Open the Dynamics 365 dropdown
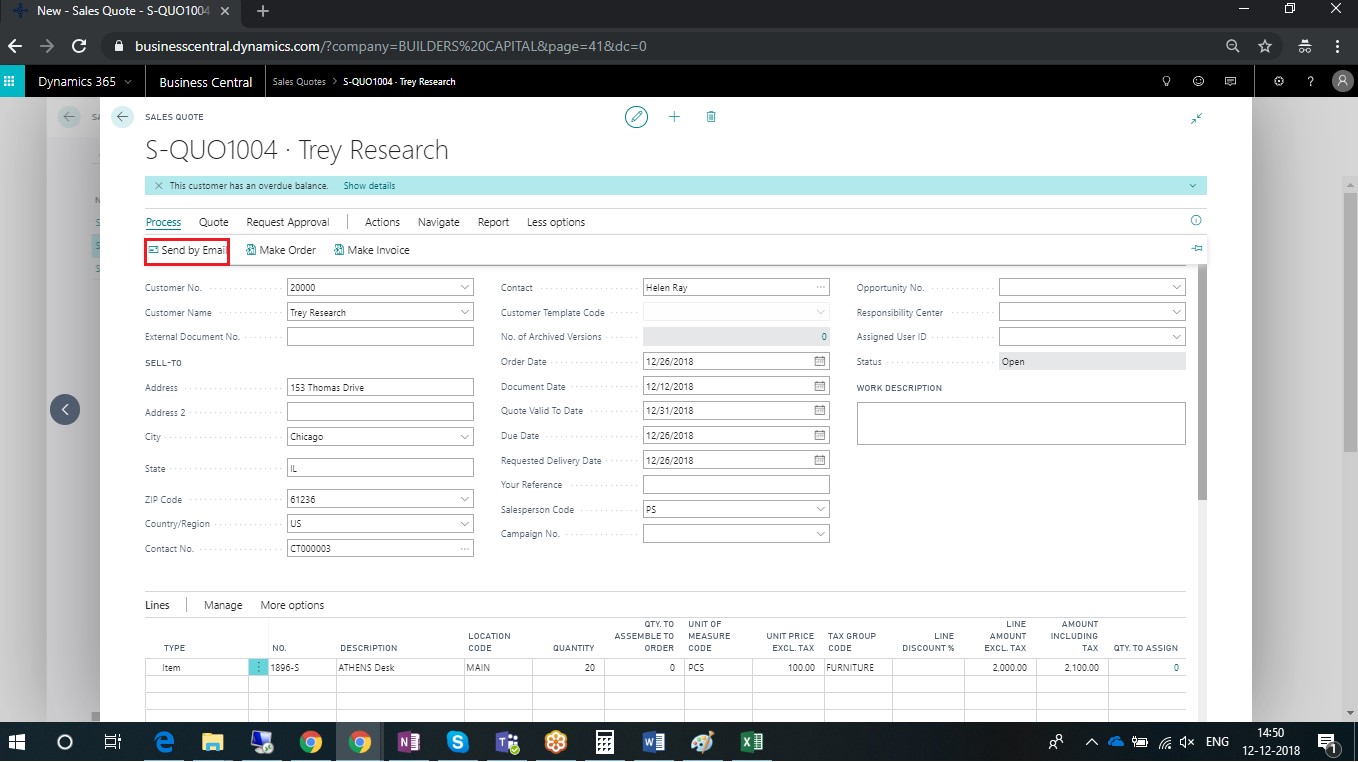 85,82
